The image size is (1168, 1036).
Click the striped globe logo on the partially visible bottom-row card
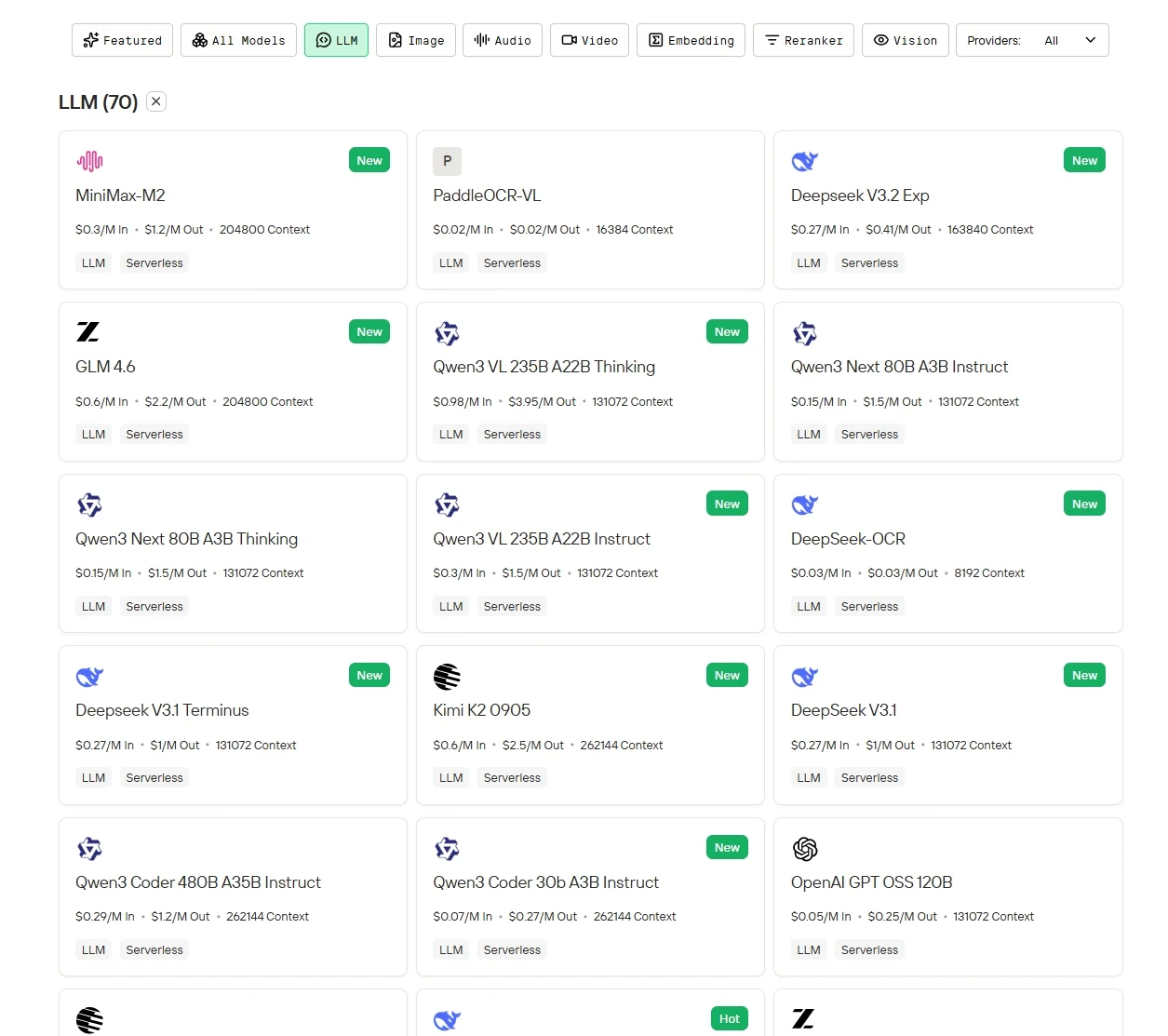89,1020
